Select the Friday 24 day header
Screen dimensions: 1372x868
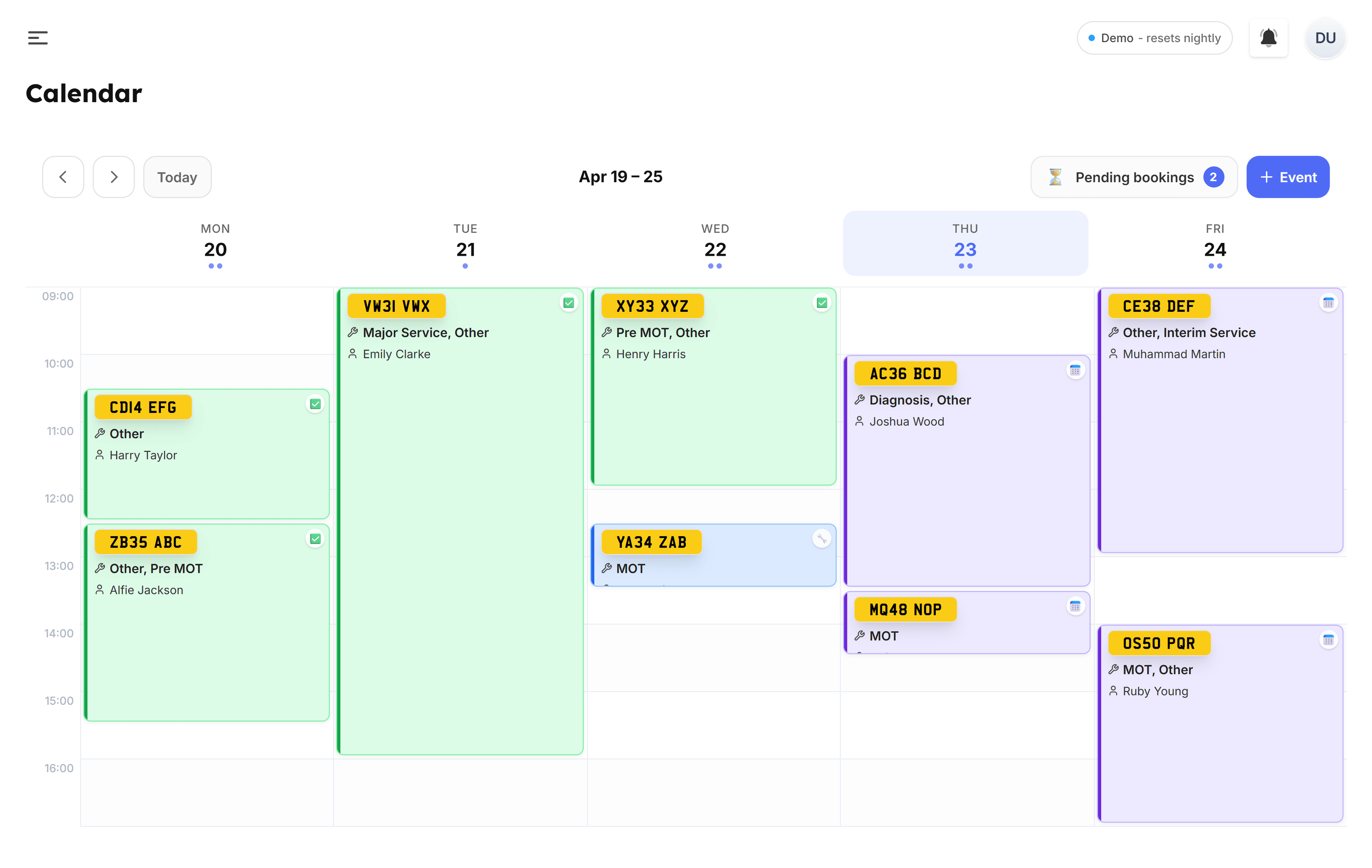[x=1215, y=243]
